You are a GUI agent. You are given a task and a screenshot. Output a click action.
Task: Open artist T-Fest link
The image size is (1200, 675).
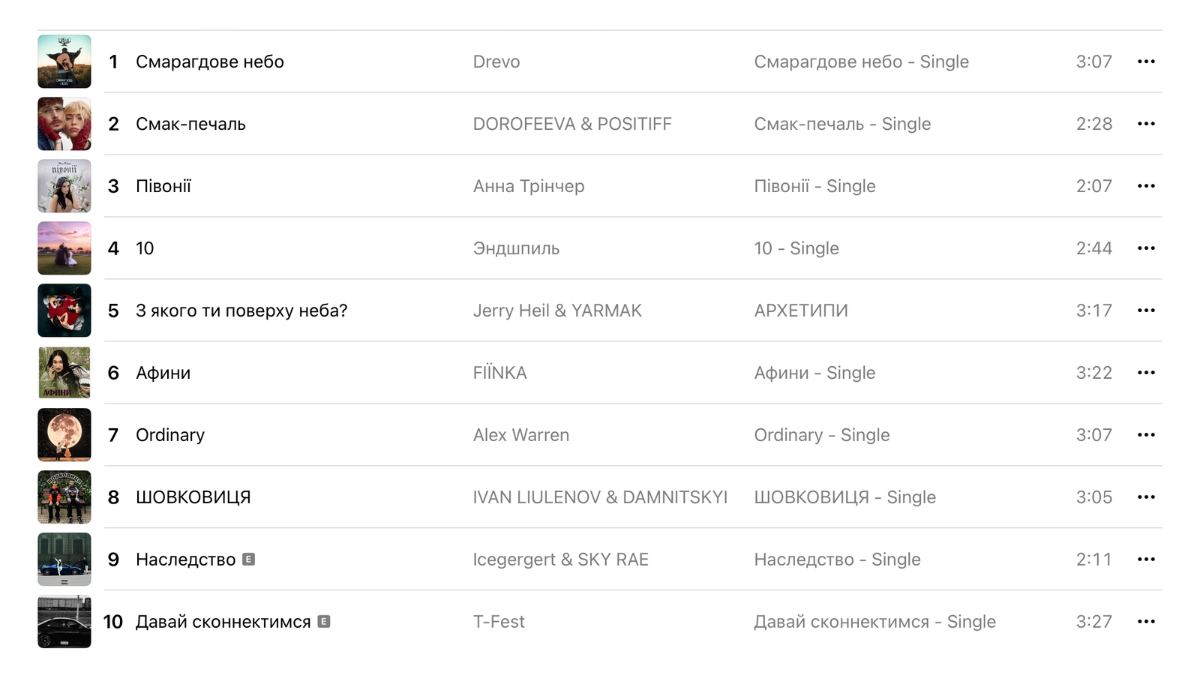499,622
